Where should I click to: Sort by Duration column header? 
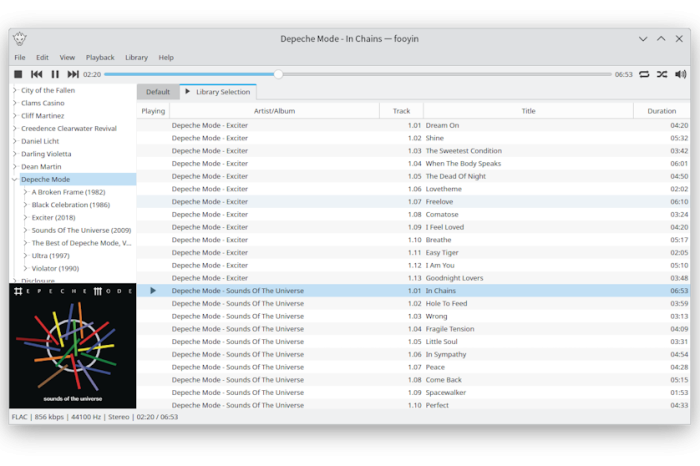pos(662,111)
